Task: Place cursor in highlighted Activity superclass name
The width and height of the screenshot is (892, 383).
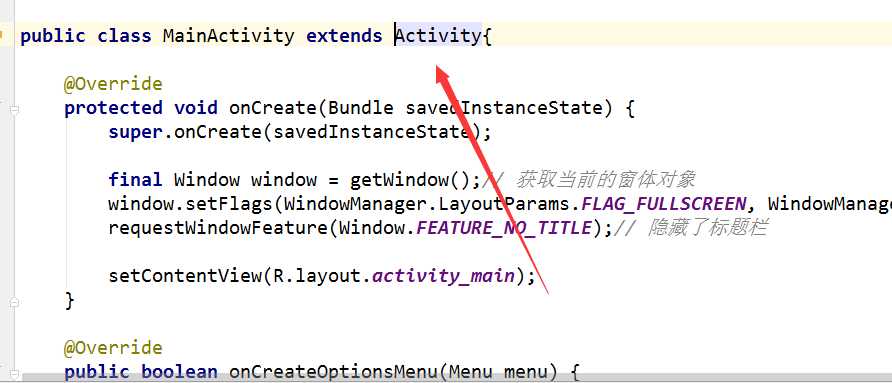Action: tap(438, 36)
